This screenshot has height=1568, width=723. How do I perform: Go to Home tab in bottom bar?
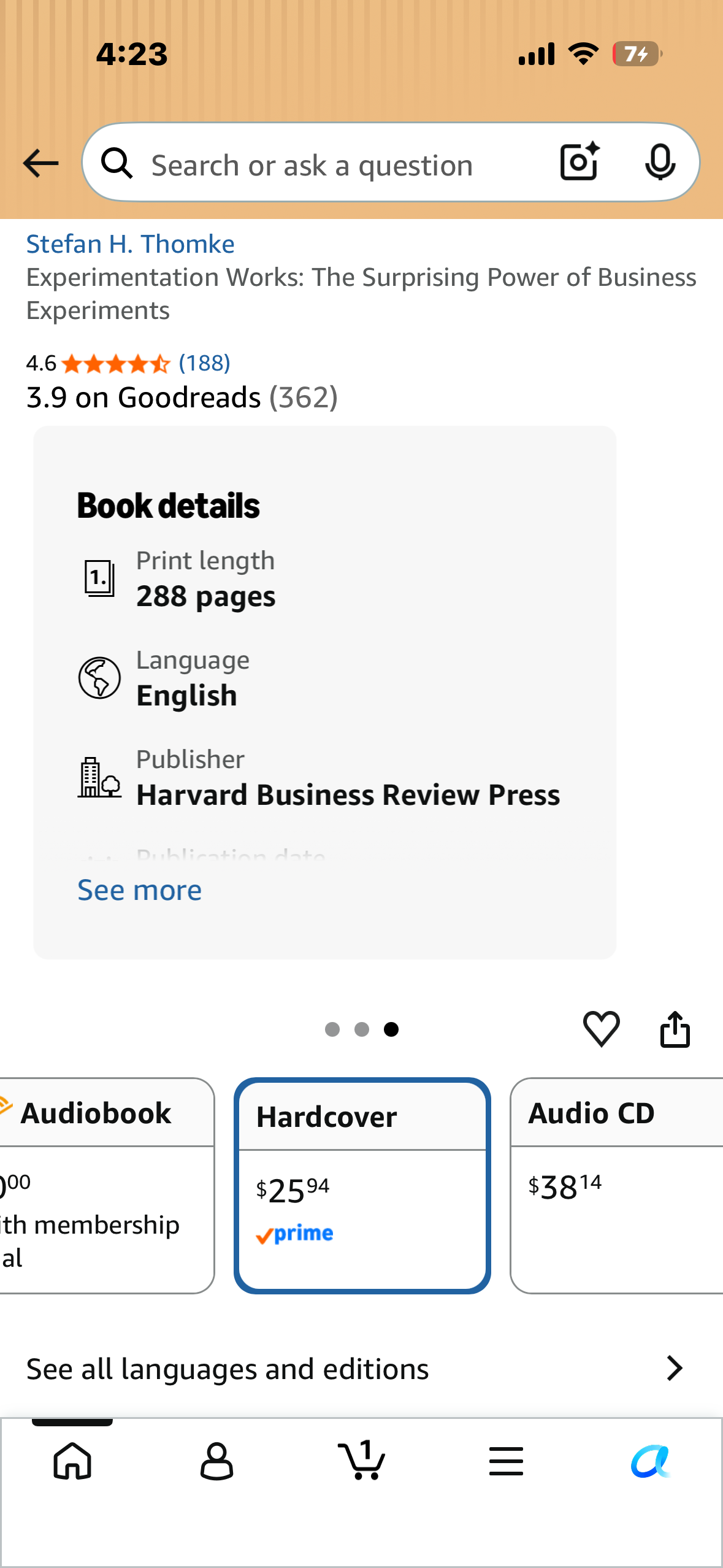click(72, 1461)
